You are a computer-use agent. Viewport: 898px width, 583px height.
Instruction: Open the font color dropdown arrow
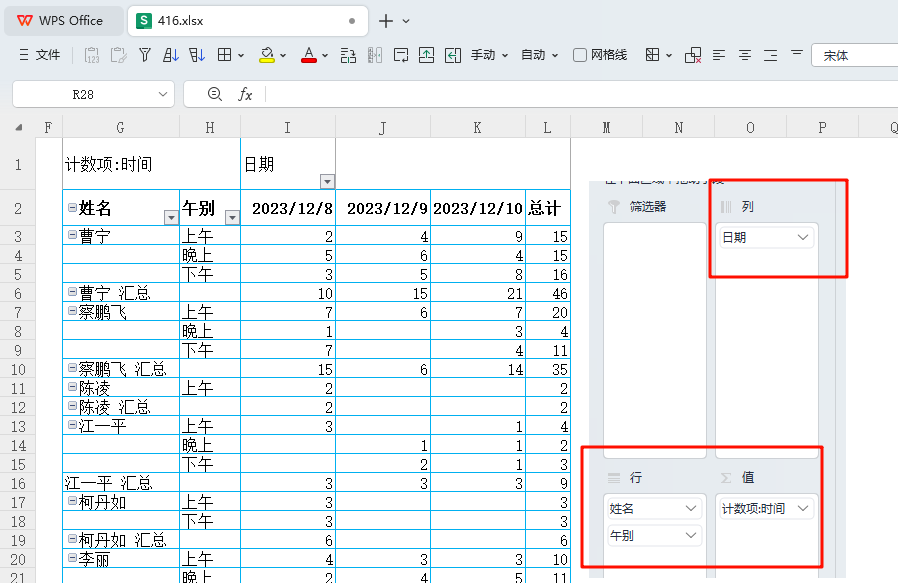pyautogui.click(x=325, y=56)
